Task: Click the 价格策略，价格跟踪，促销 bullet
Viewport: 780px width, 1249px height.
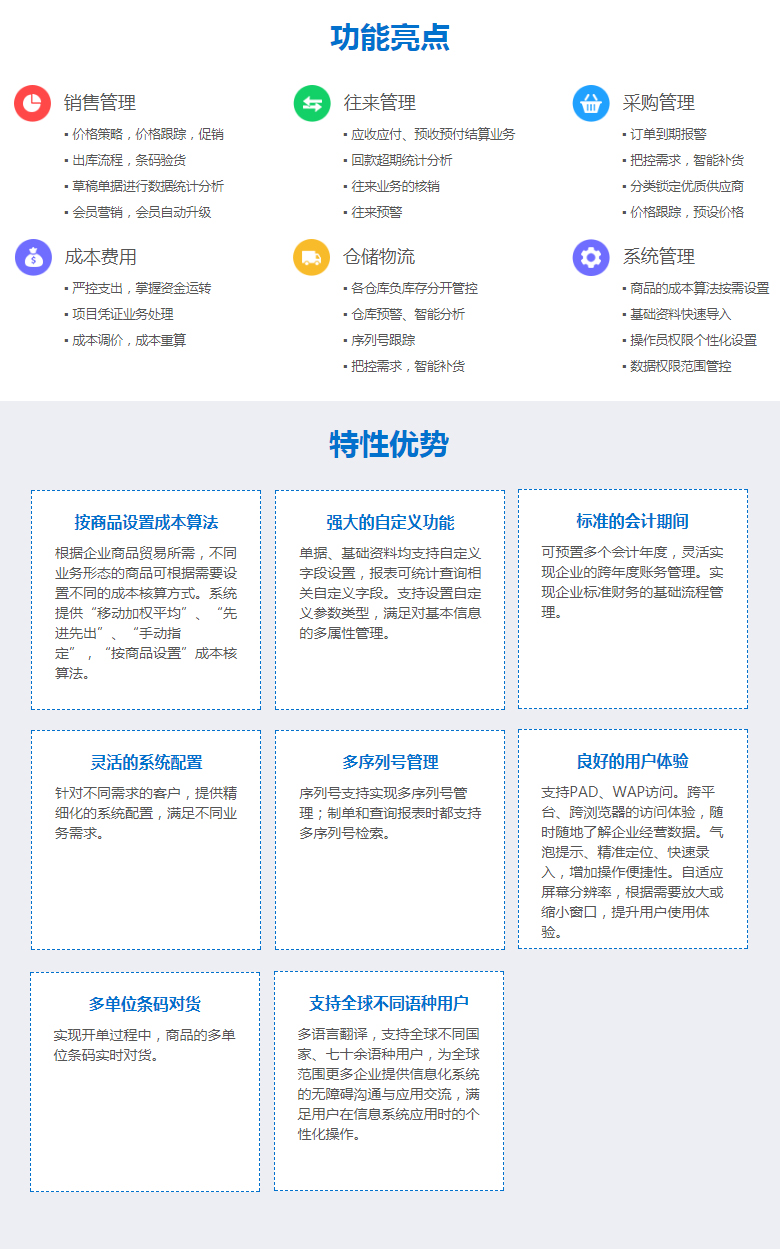Action: (148, 134)
